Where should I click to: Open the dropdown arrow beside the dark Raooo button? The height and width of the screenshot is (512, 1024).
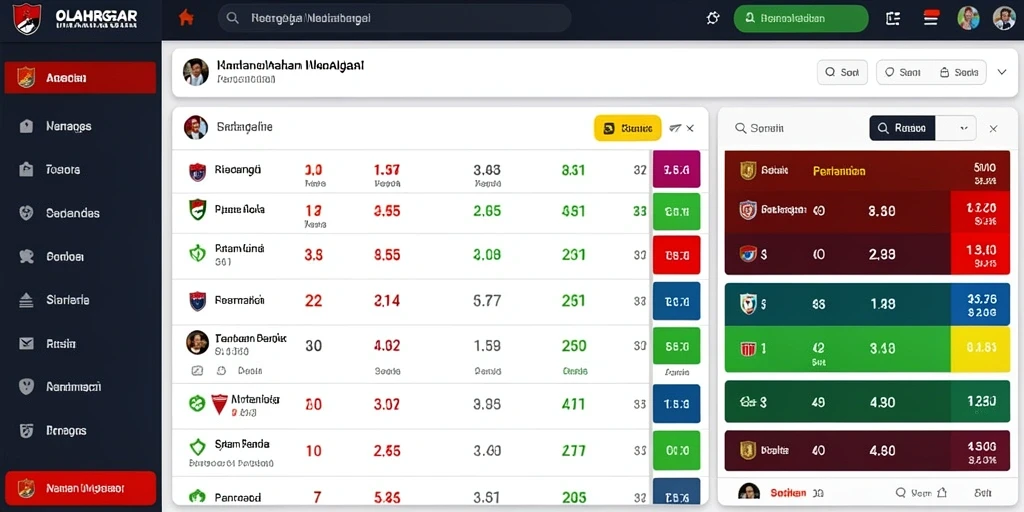963,129
